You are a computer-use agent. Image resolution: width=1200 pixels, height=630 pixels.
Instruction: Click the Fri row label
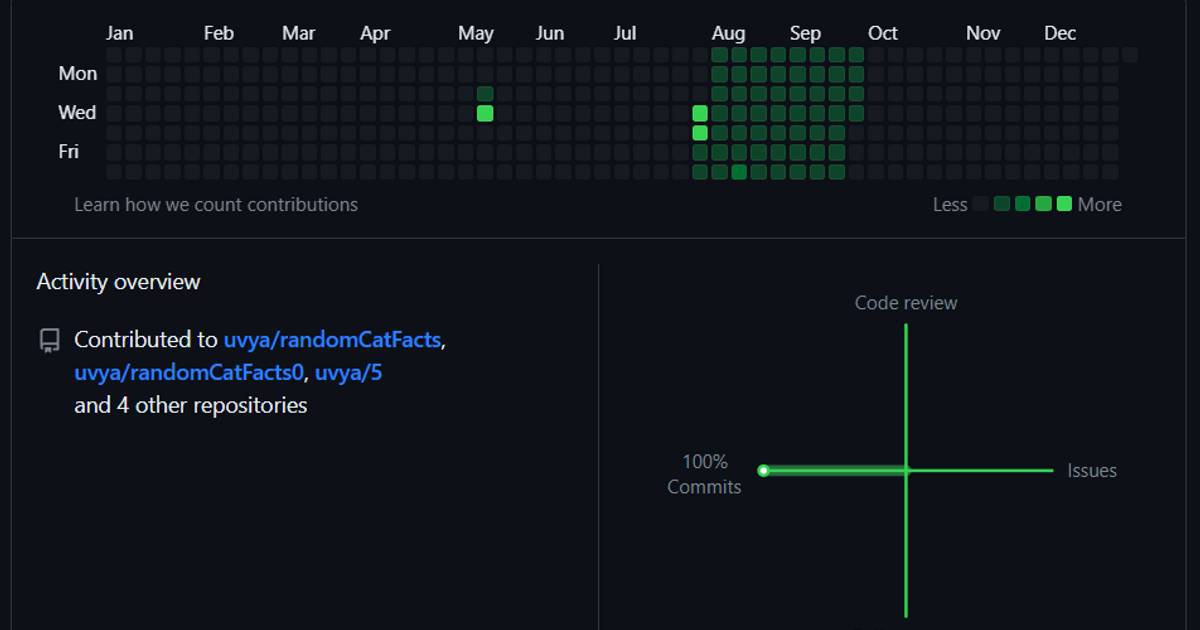(x=68, y=152)
